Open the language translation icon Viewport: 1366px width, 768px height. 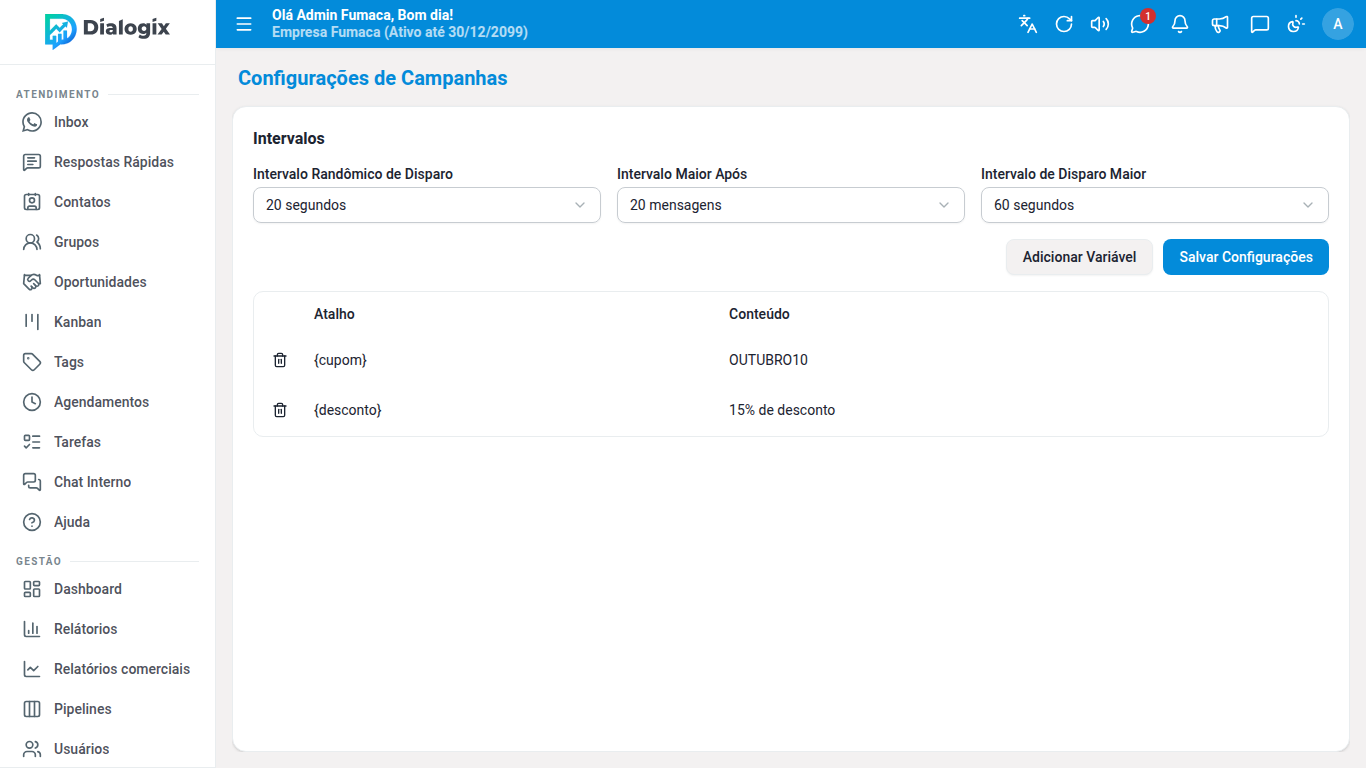pos(1028,24)
